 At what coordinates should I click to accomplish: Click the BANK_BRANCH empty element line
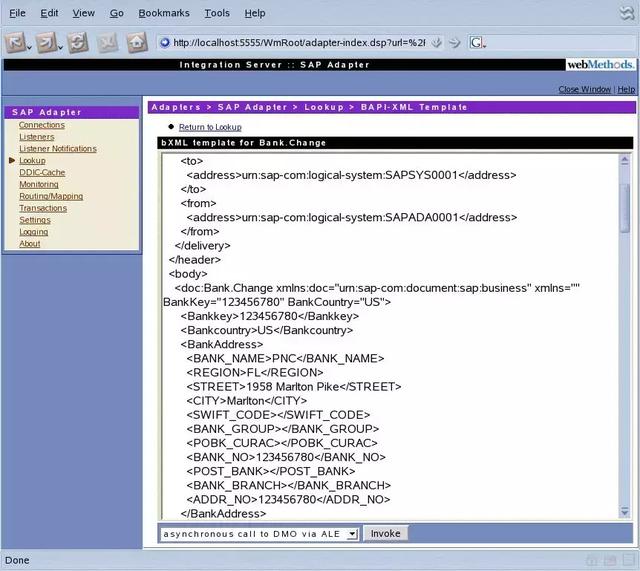289,485
